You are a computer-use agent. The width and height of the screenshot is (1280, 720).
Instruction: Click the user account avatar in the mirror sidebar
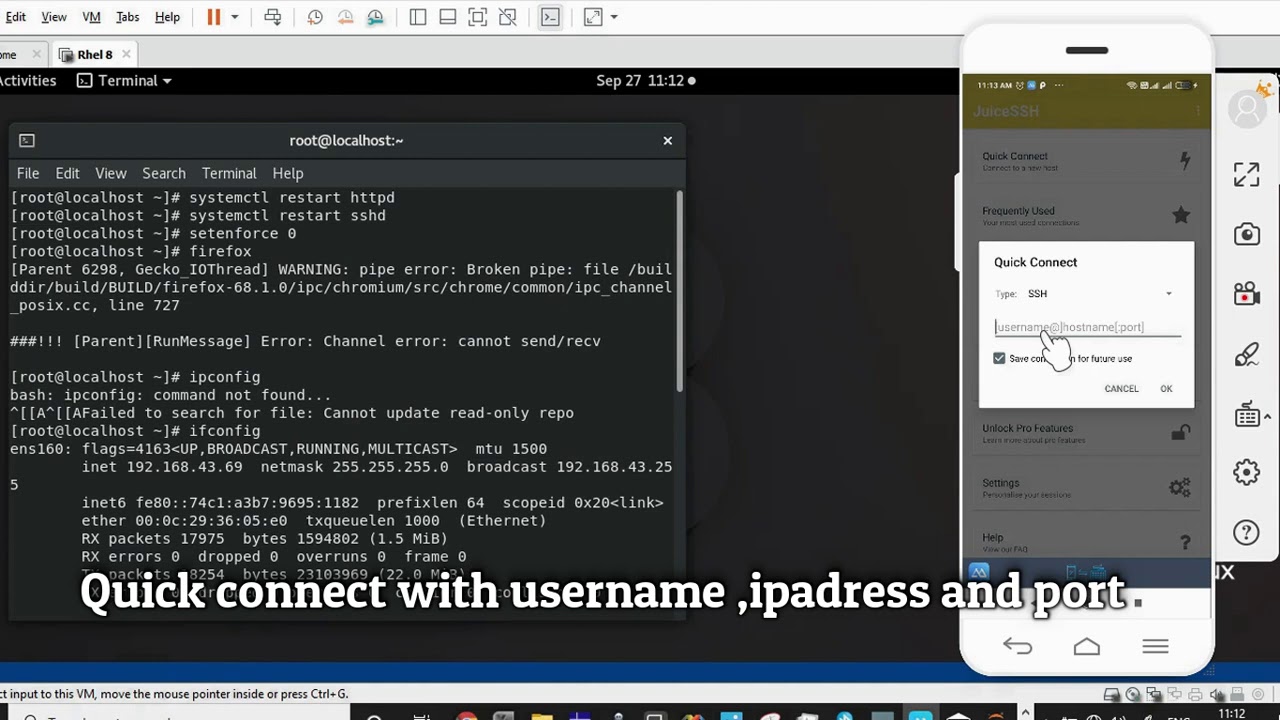pyautogui.click(x=1247, y=110)
